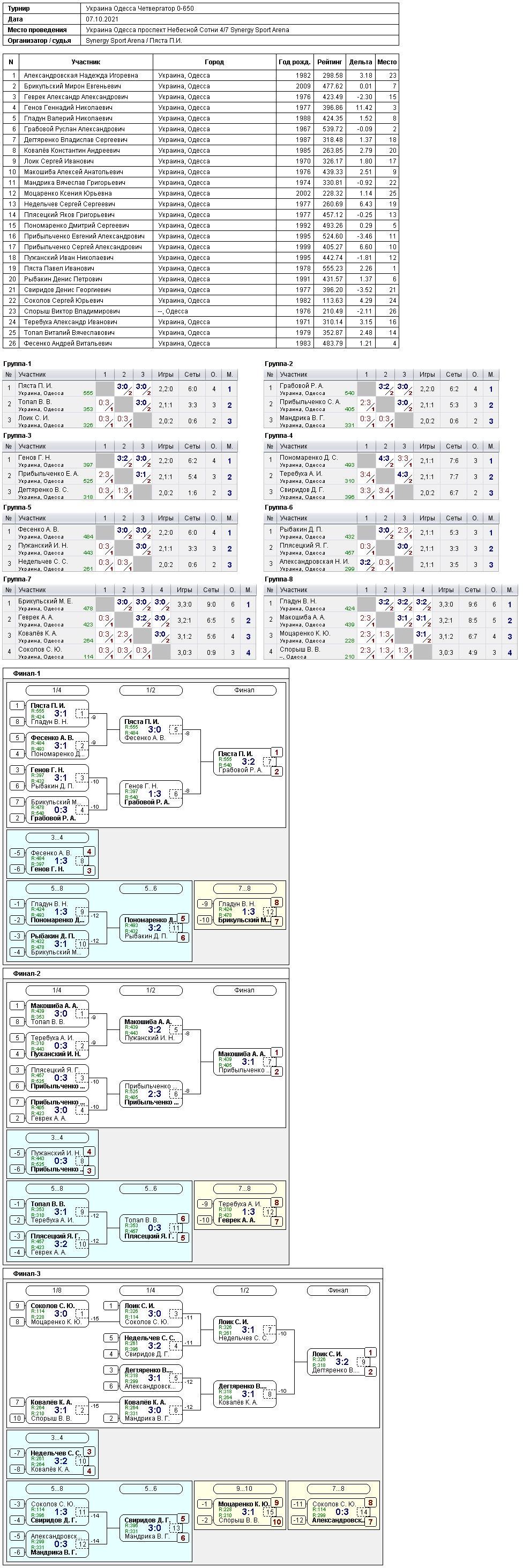Click the Группа-7 heading

tap(17, 579)
